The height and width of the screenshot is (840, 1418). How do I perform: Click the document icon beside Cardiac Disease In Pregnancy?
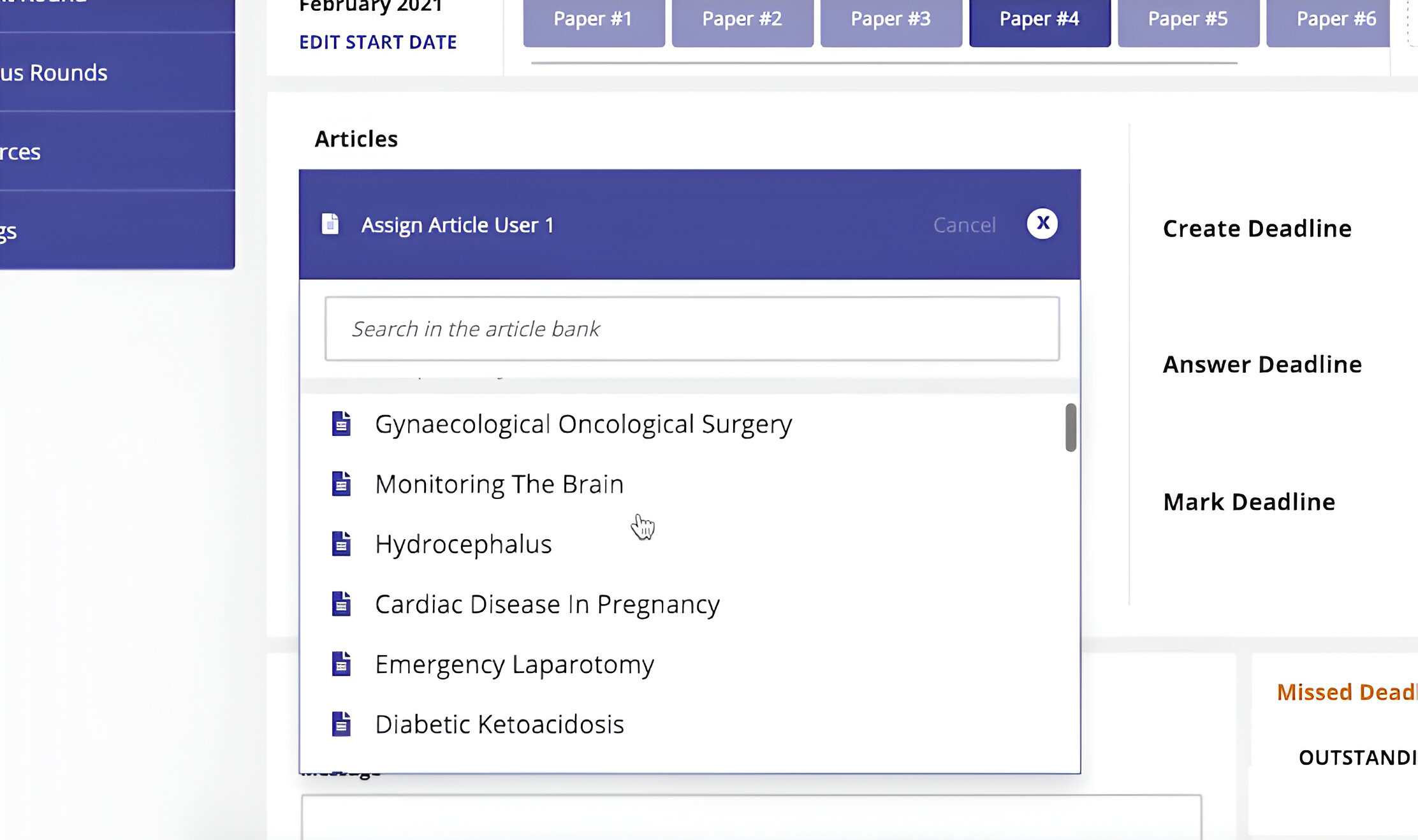coord(341,604)
